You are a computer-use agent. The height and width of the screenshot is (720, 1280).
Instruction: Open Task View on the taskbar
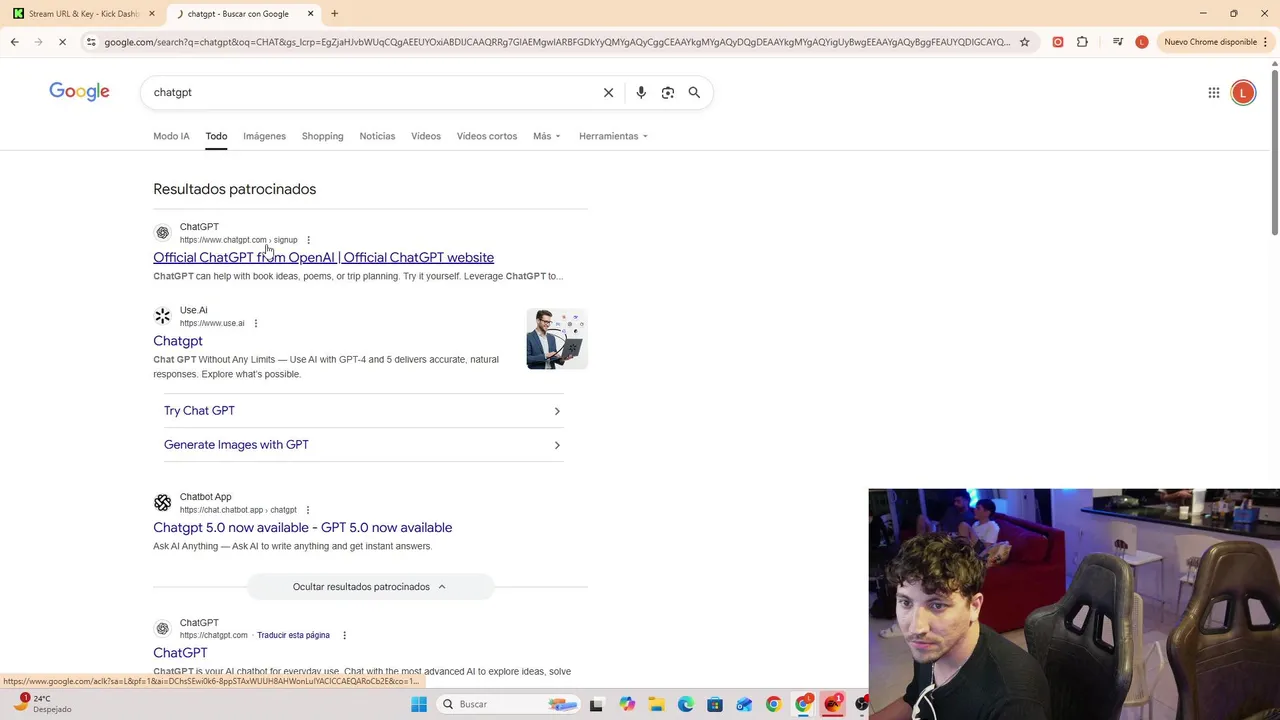[x=596, y=705]
